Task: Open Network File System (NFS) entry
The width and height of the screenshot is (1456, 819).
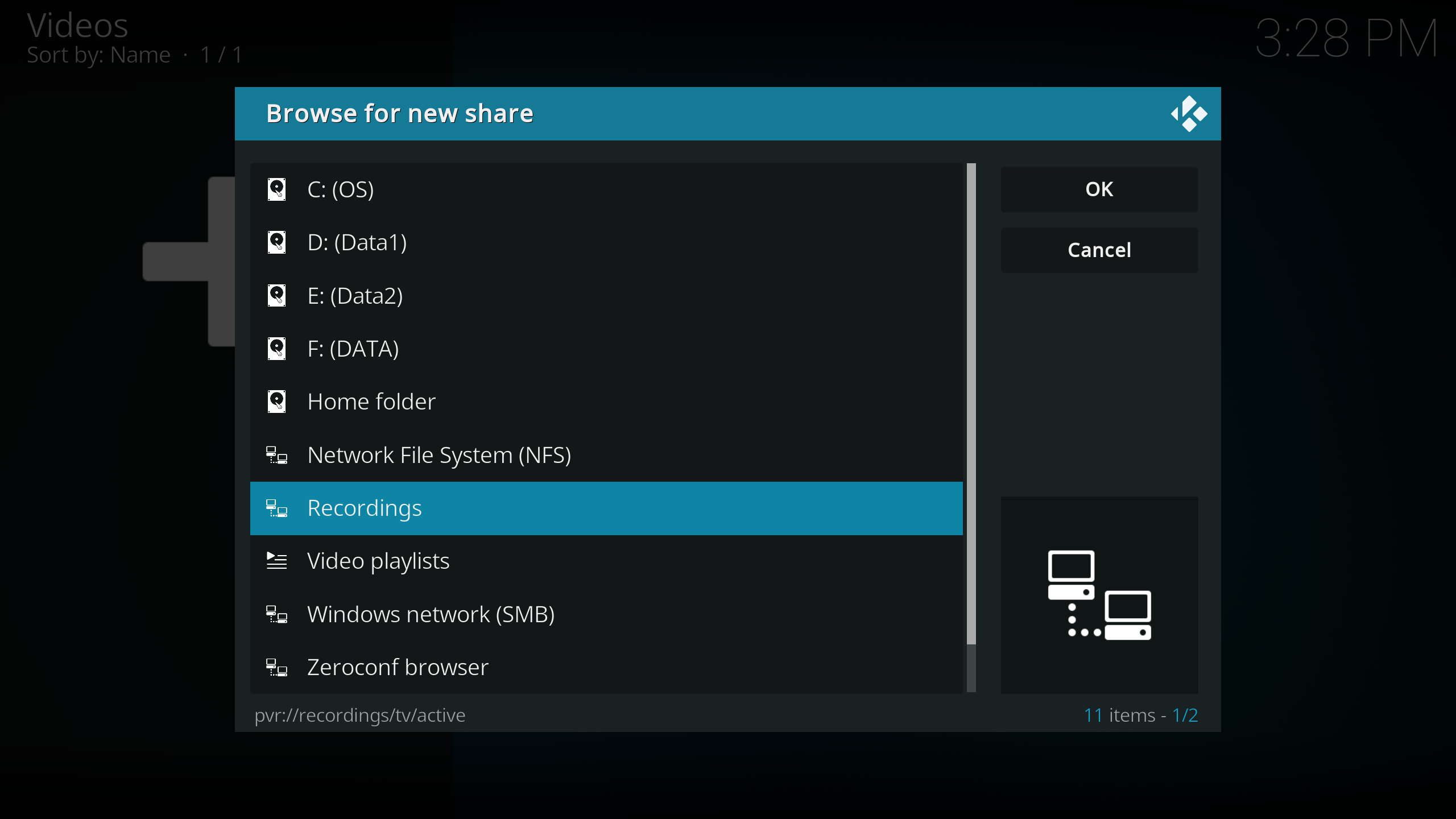Action: (x=606, y=455)
